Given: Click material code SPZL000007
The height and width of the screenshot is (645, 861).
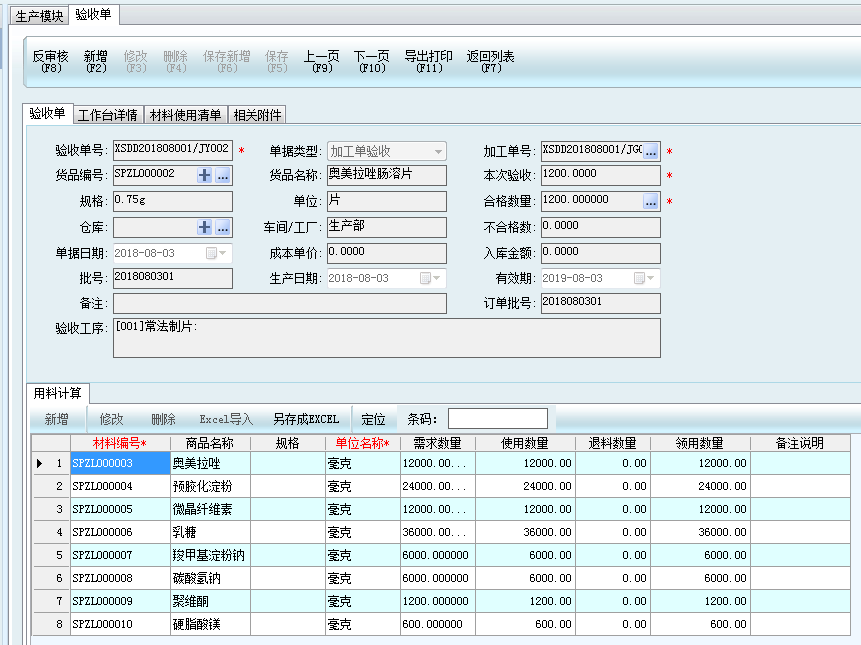Looking at the screenshot, I should click(x=120, y=556).
